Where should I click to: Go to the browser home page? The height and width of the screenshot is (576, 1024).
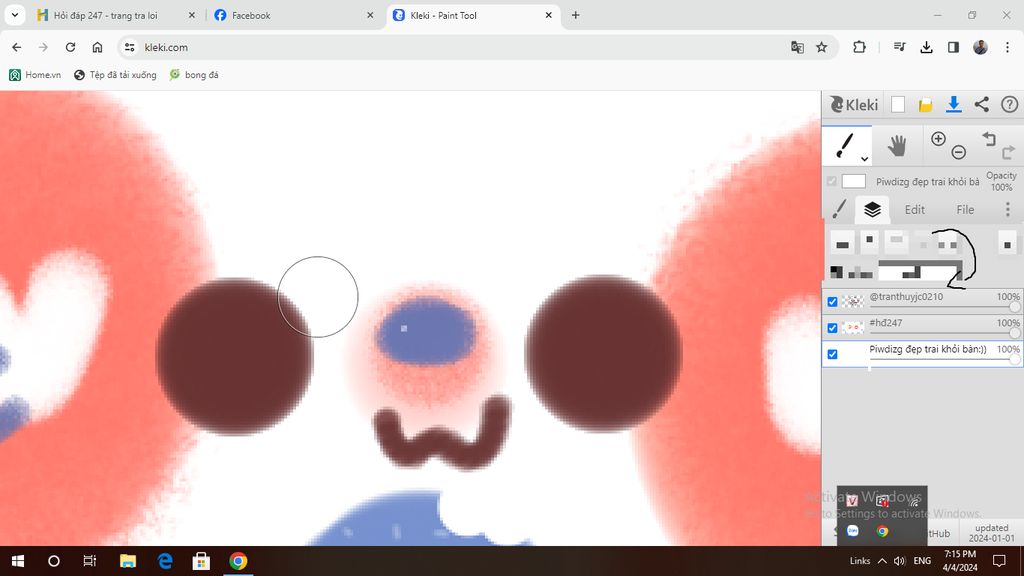click(x=97, y=47)
